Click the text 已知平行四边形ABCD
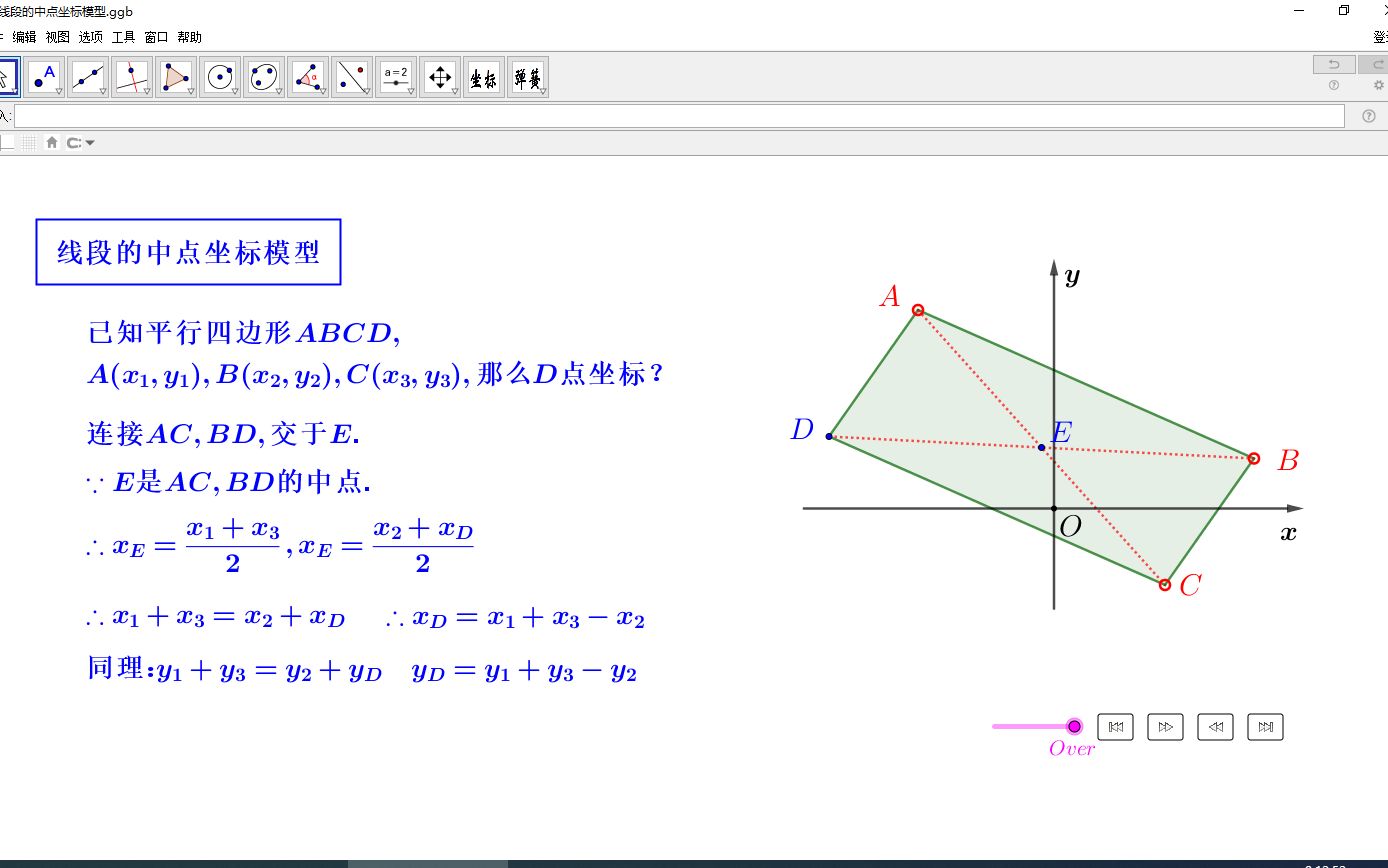 (x=245, y=331)
